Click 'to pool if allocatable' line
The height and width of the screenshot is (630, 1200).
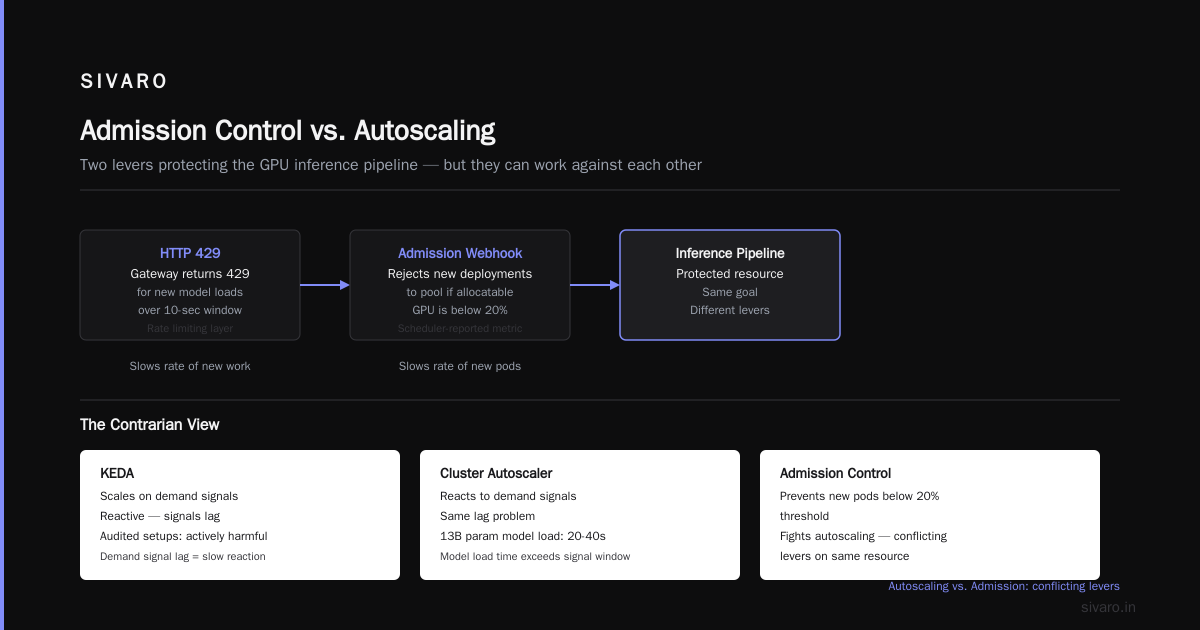point(460,292)
